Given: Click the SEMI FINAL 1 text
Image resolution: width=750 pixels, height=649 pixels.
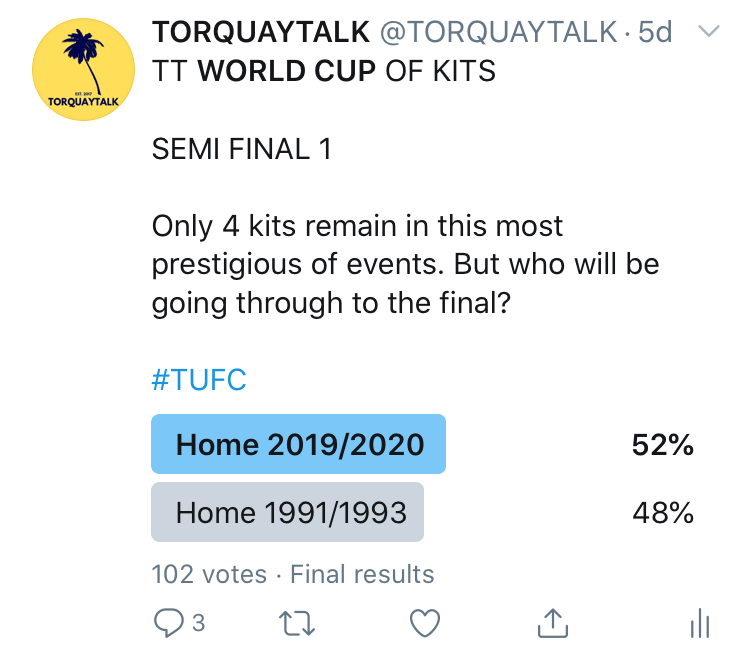Looking at the screenshot, I should point(241,150).
